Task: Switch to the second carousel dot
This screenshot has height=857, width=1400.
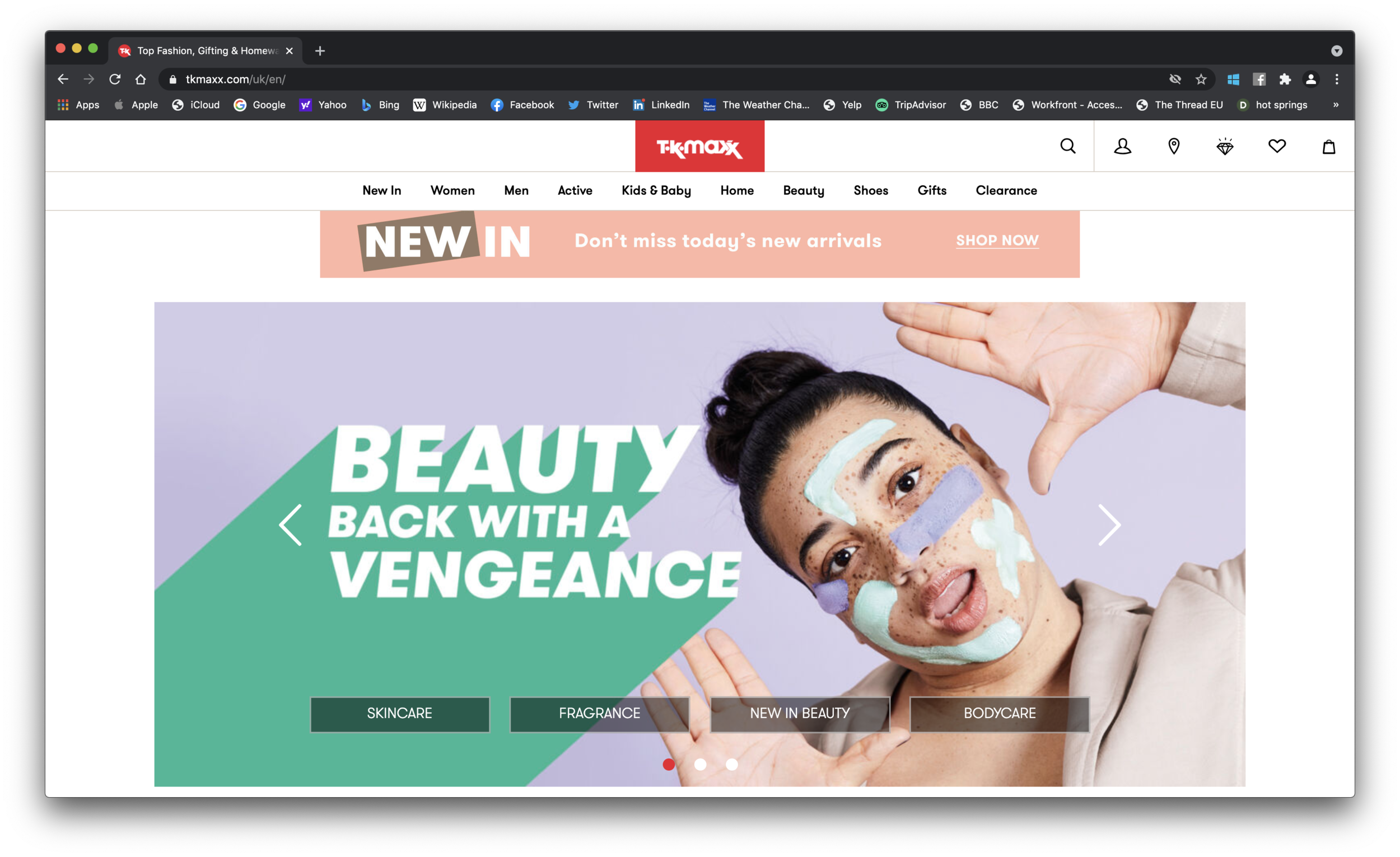Action: pyautogui.click(x=700, y=765)
